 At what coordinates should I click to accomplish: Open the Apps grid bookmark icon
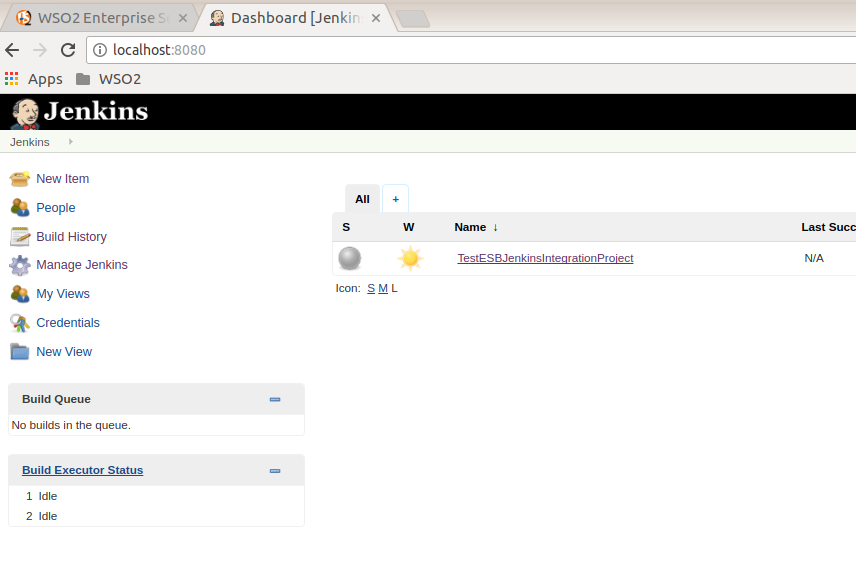pyautogui.click(x=11, y=79)
